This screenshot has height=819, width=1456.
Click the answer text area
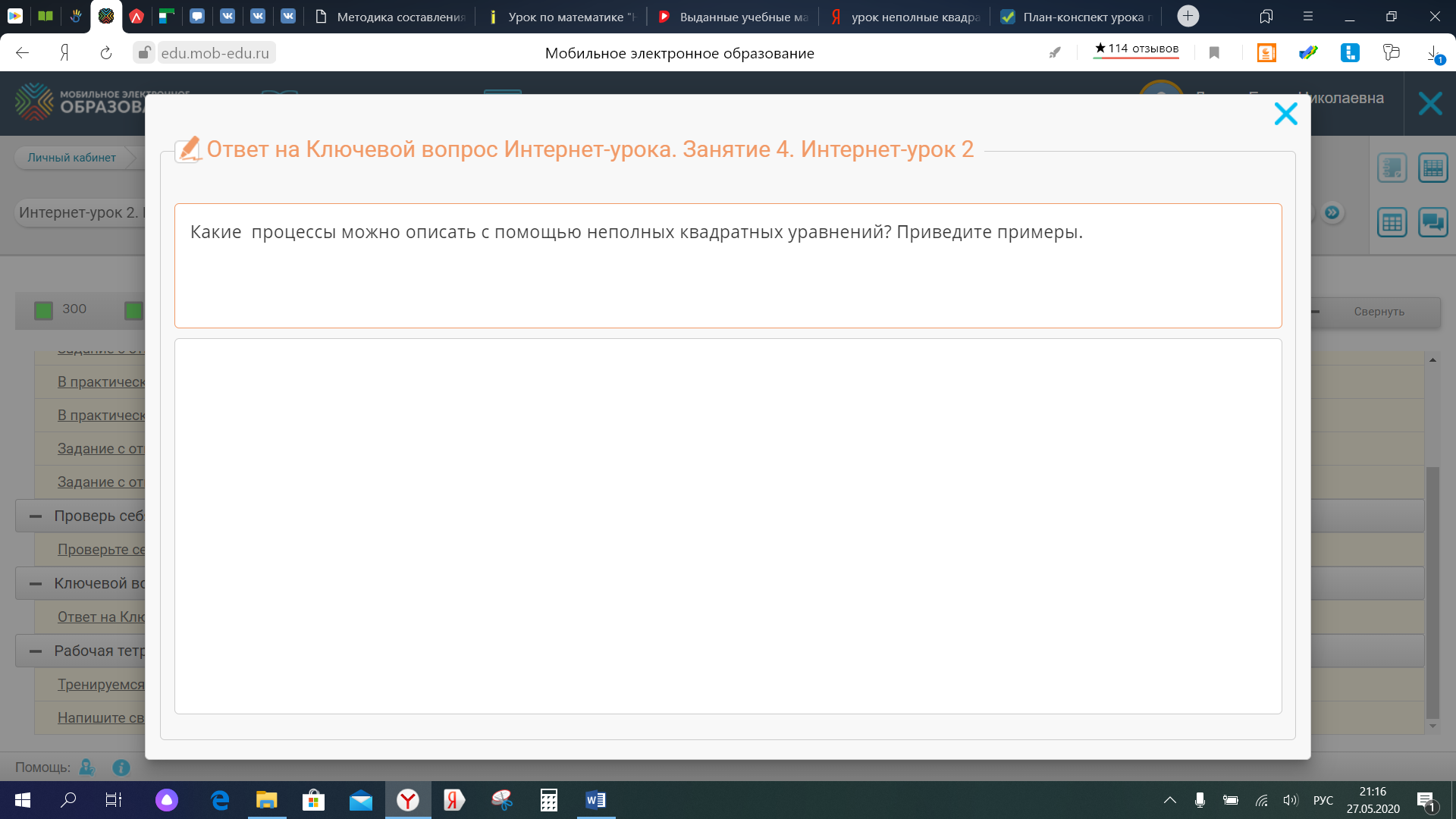[727, 526]
